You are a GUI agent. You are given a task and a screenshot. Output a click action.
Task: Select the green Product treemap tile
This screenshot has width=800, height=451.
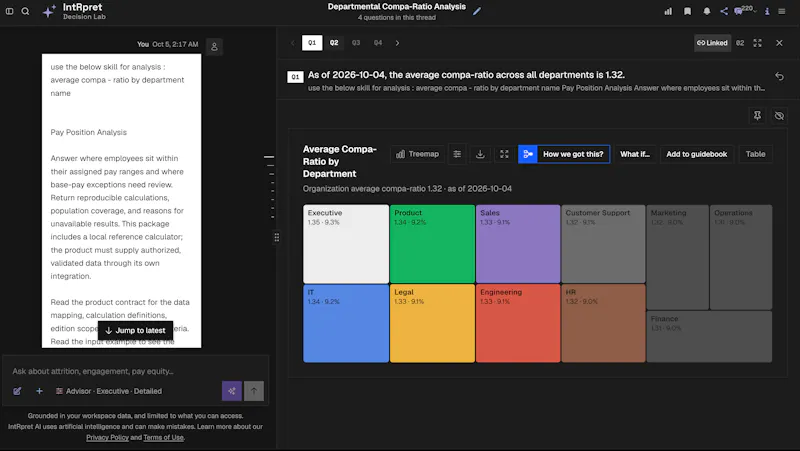tap(432, 244)
